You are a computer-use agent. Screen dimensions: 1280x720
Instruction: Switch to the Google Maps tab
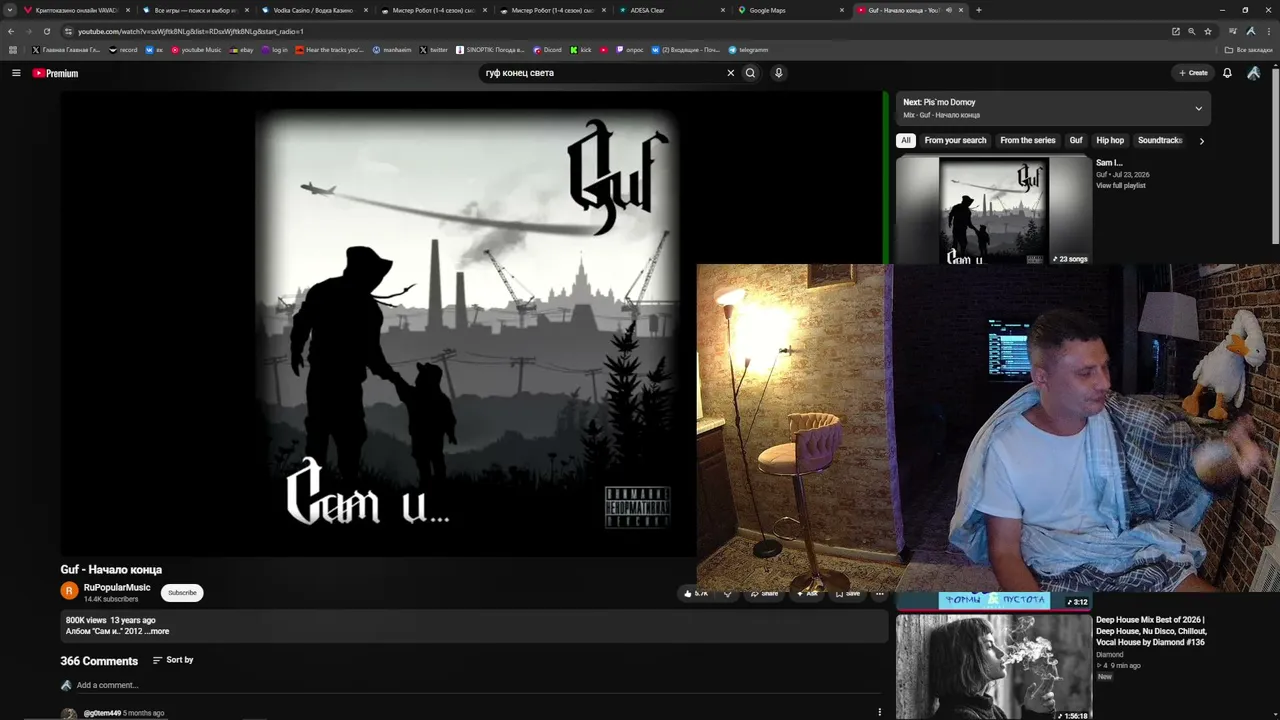pos(791,10)
